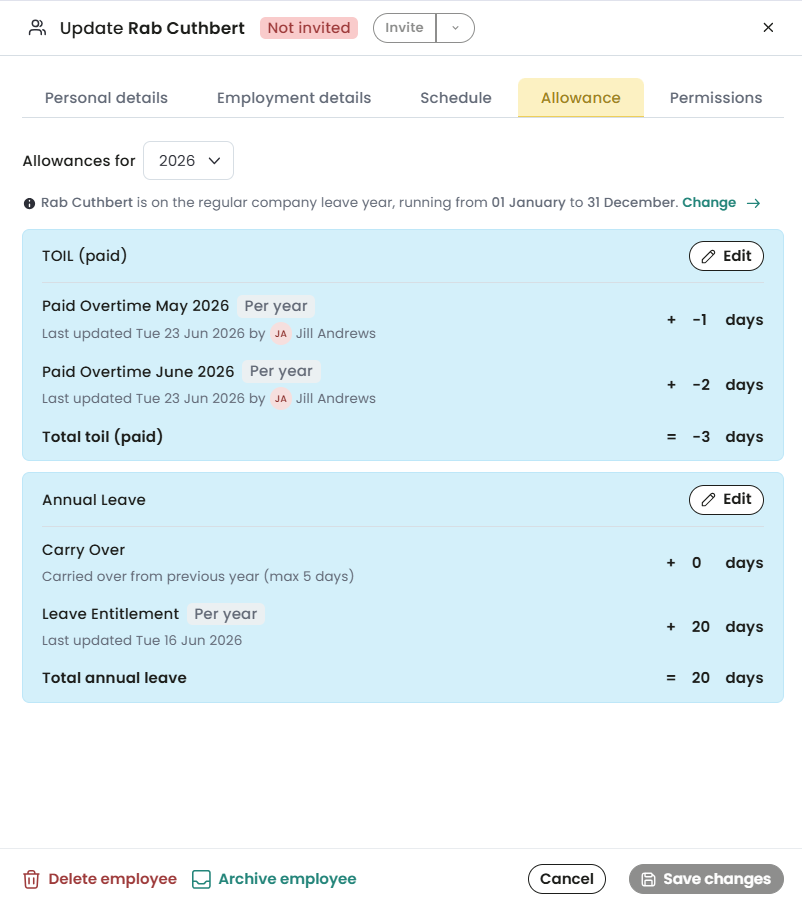
Task: Click the Cancel button
Action: pos(566,879)
